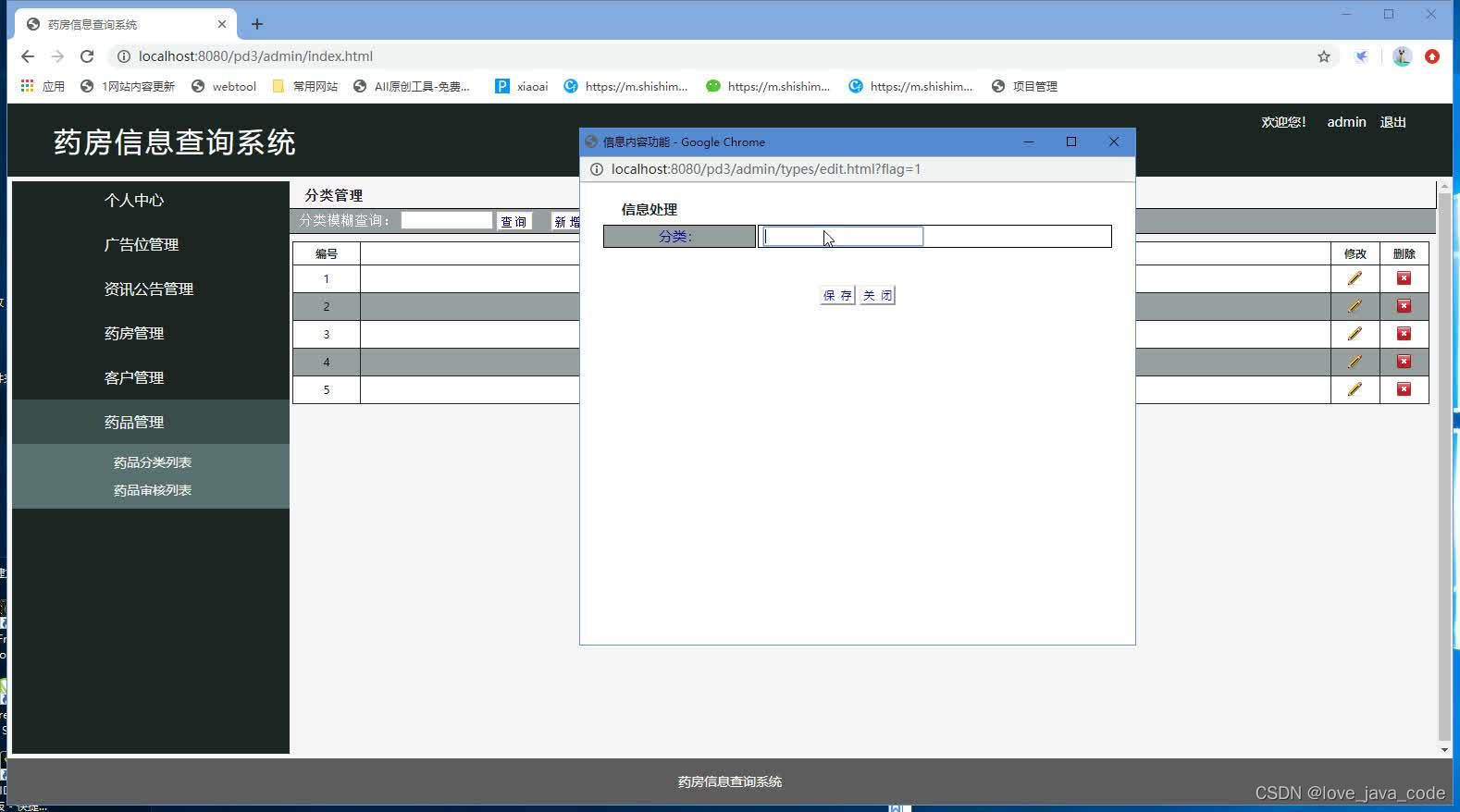Click the red update icon in toolbar
1460x812 pixels.
[x=1432, y=56]
